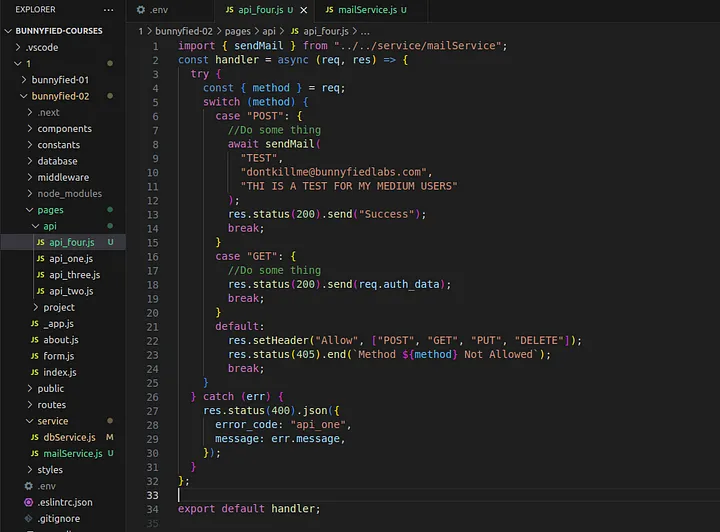Open api_three.js from the file tree

tap(74, 274)
